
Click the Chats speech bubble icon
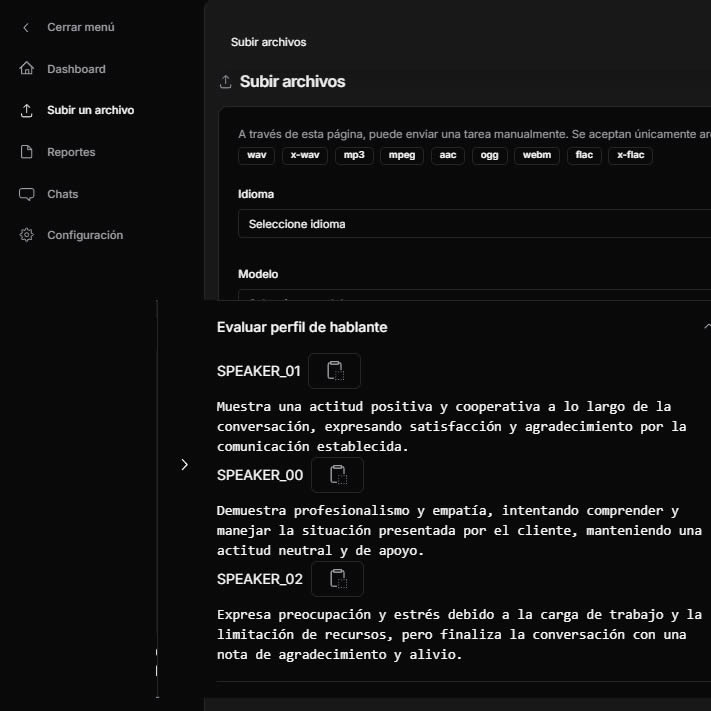tap(27, 194)
